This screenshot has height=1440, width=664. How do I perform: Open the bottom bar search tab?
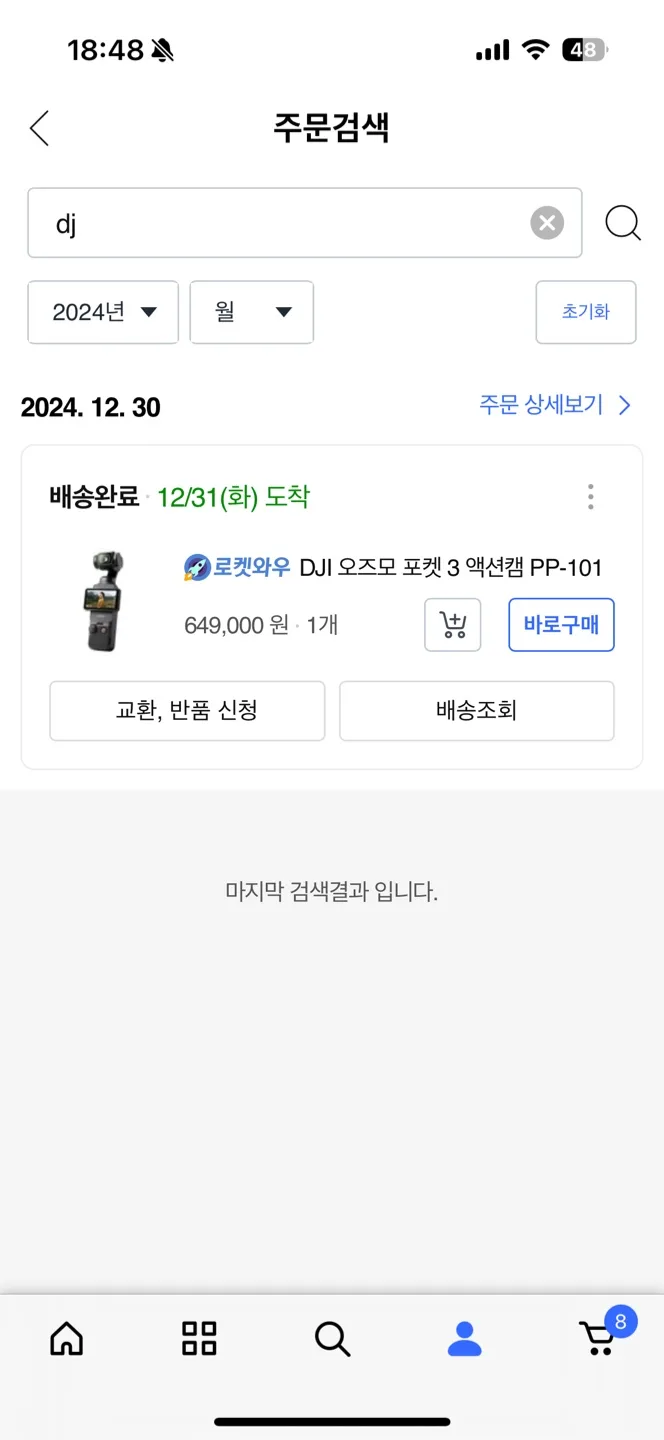(x=332, y=1338)
